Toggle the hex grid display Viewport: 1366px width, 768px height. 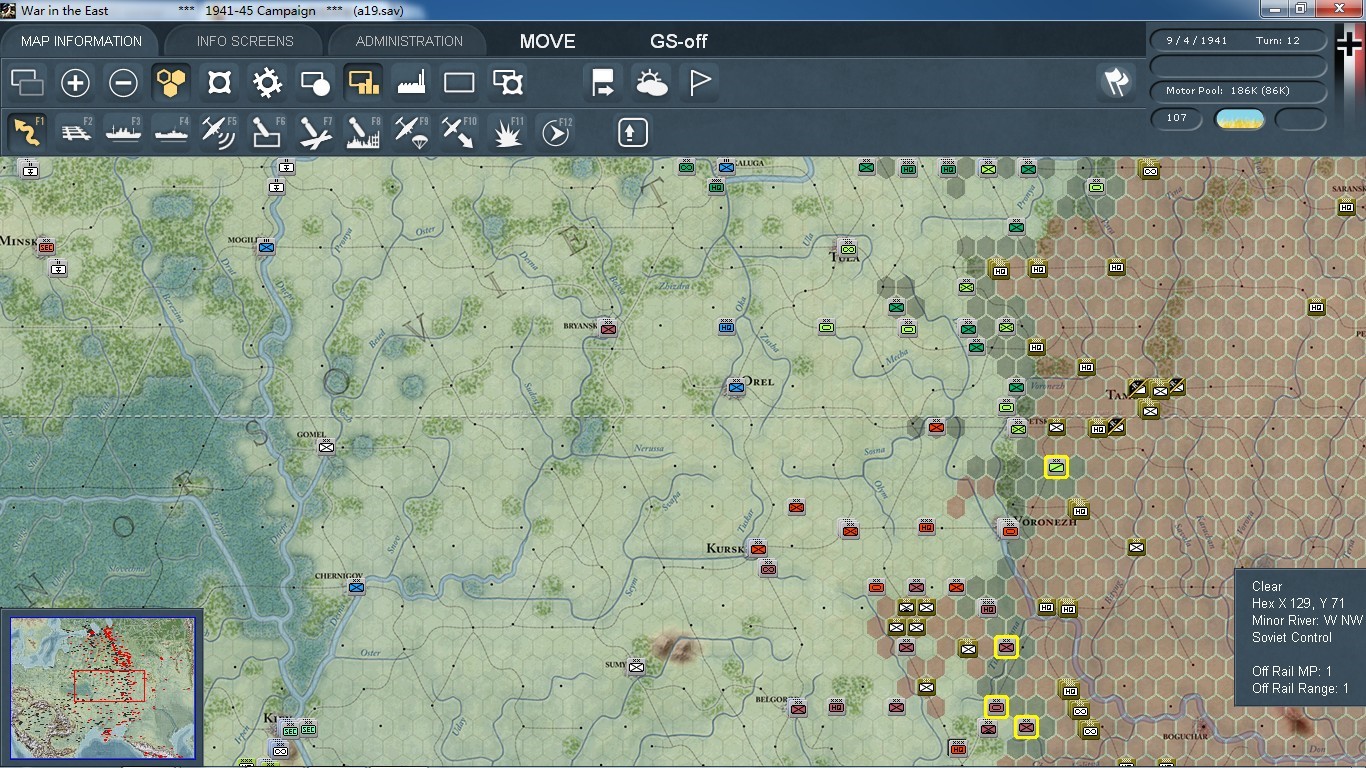click(x=171, y=83)
